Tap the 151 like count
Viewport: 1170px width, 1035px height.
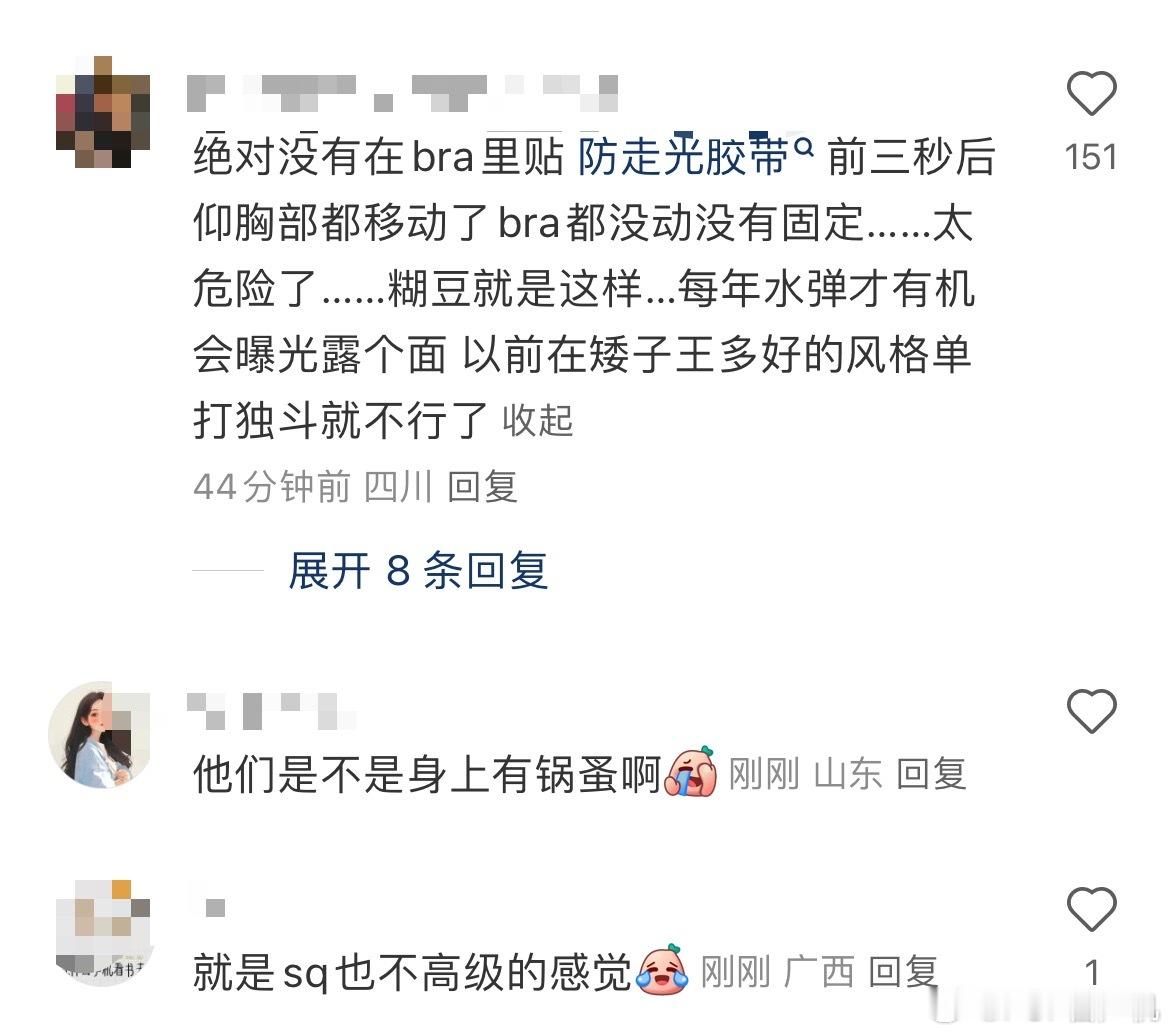[1091, 157]
